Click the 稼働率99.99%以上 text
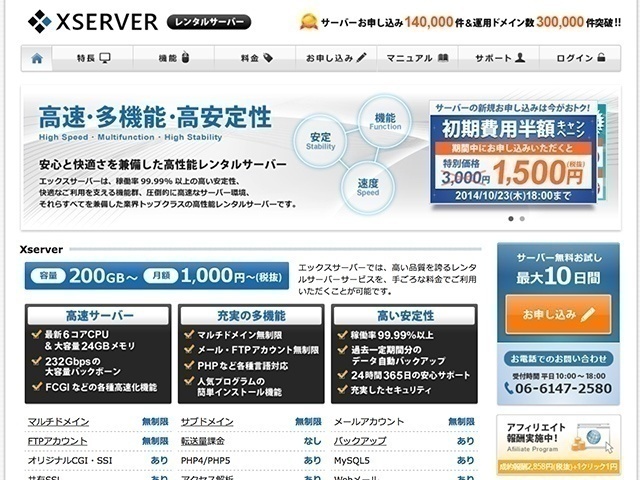The image size is (640, 480). coord(392,335)
